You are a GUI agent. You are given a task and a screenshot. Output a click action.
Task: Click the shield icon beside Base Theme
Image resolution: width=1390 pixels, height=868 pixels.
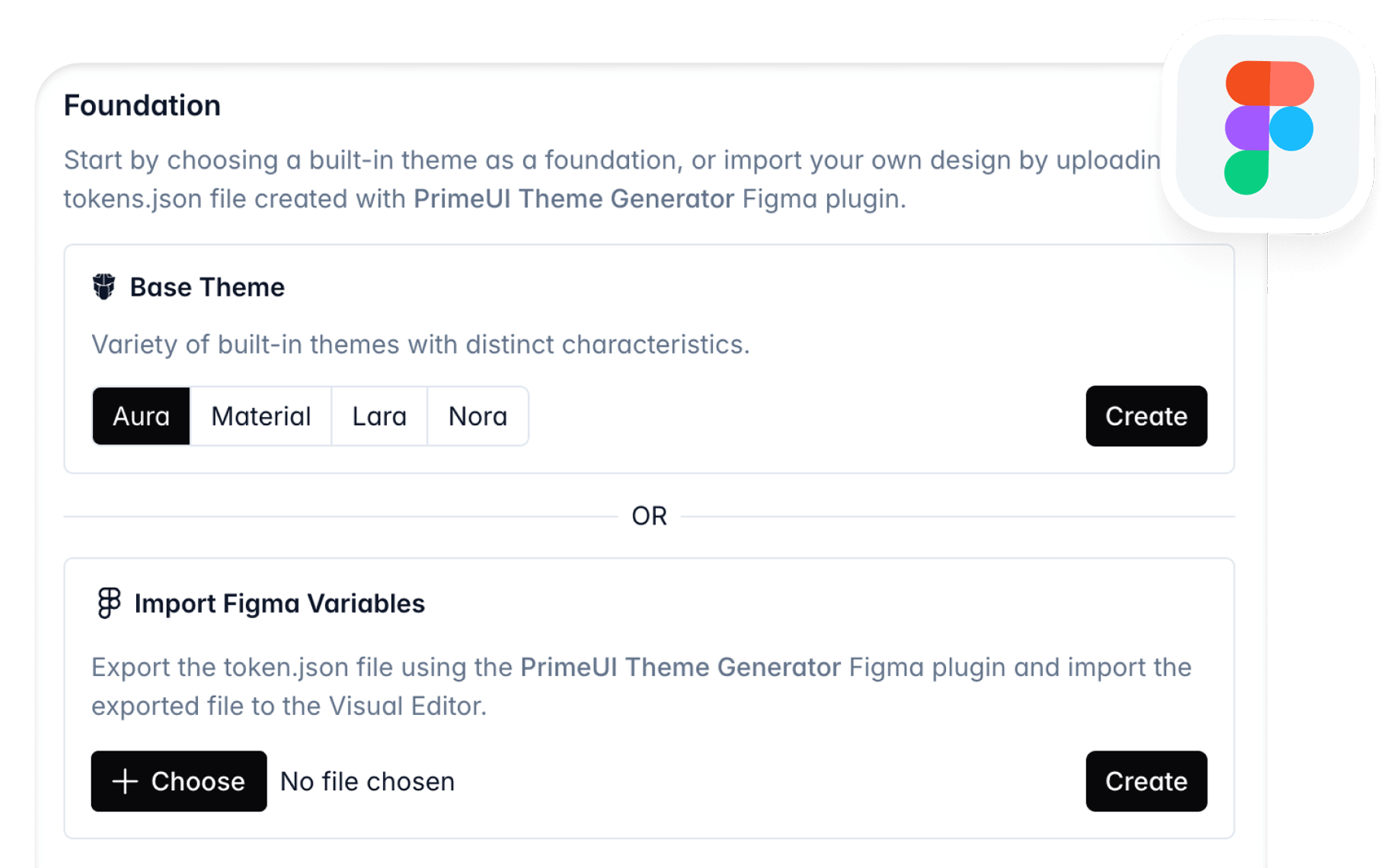106,287
